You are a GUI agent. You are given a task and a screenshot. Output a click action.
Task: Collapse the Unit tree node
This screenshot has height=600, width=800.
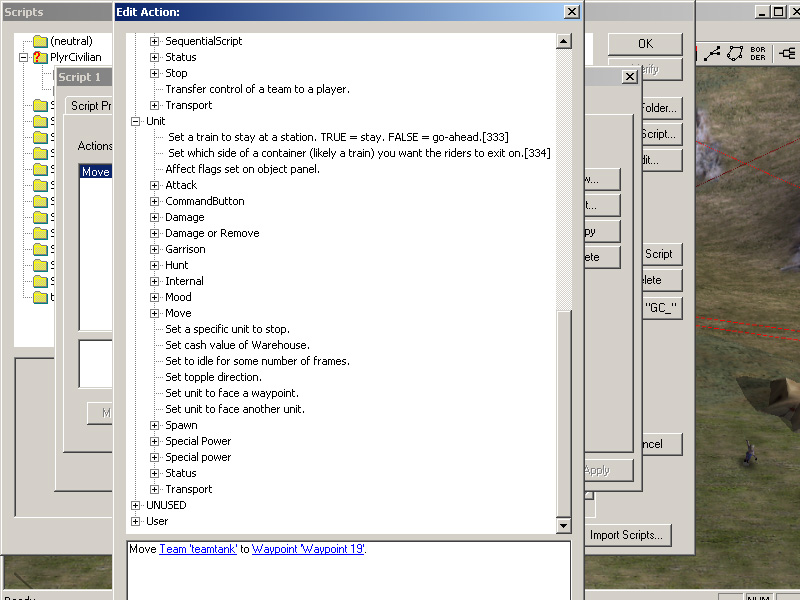(x=136, y=121)
